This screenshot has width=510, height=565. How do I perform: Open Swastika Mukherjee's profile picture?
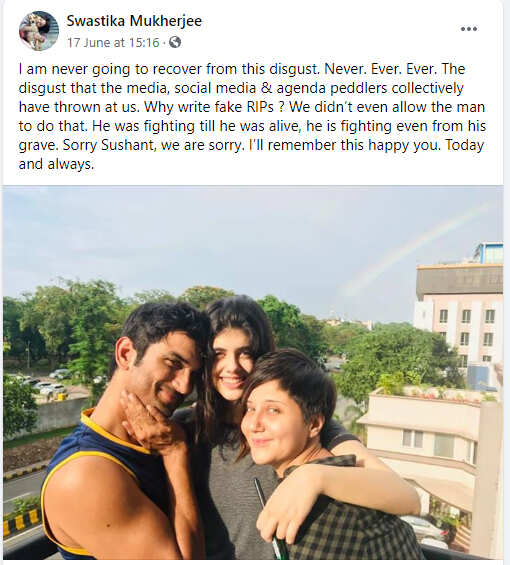(39, 31)
